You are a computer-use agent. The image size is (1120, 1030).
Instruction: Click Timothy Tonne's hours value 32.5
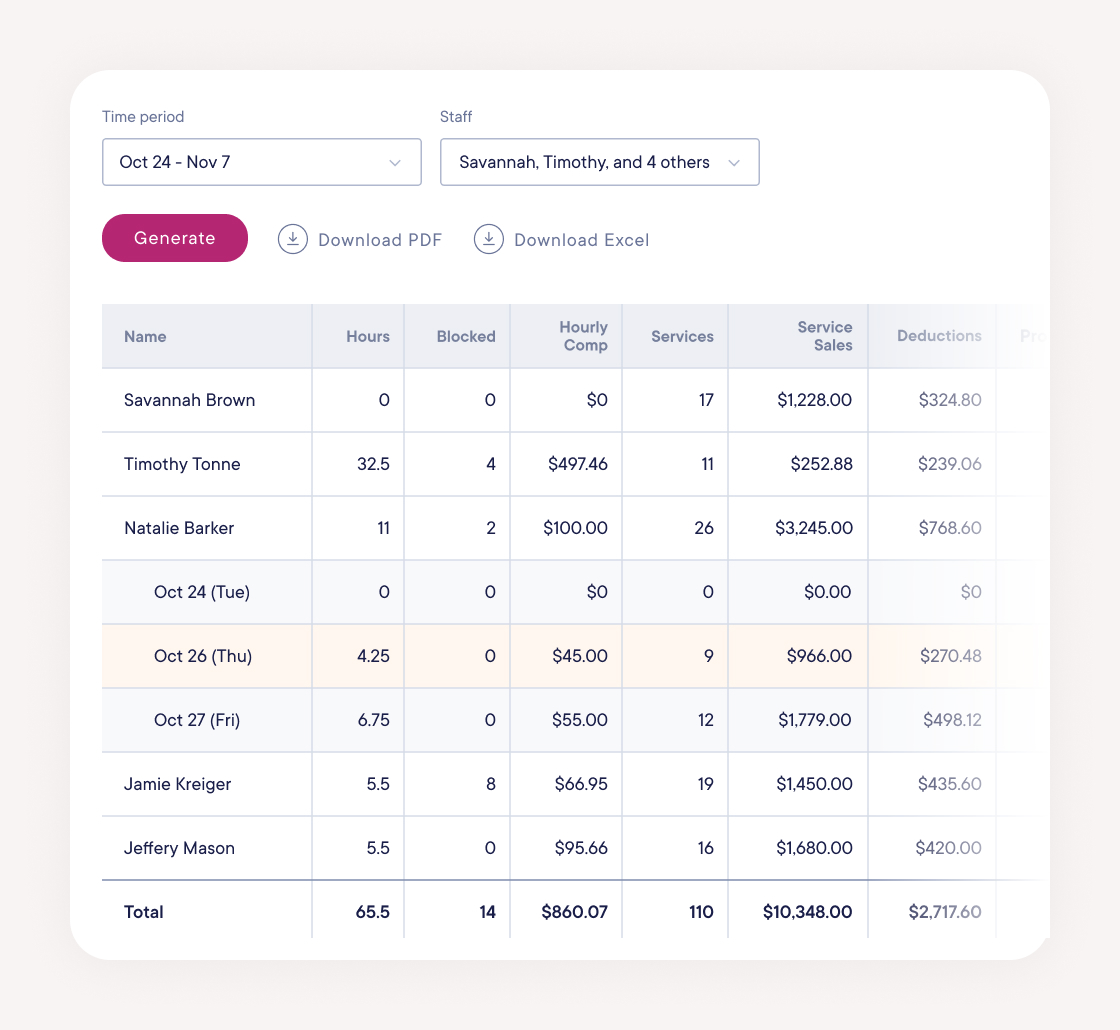(374, 464)
